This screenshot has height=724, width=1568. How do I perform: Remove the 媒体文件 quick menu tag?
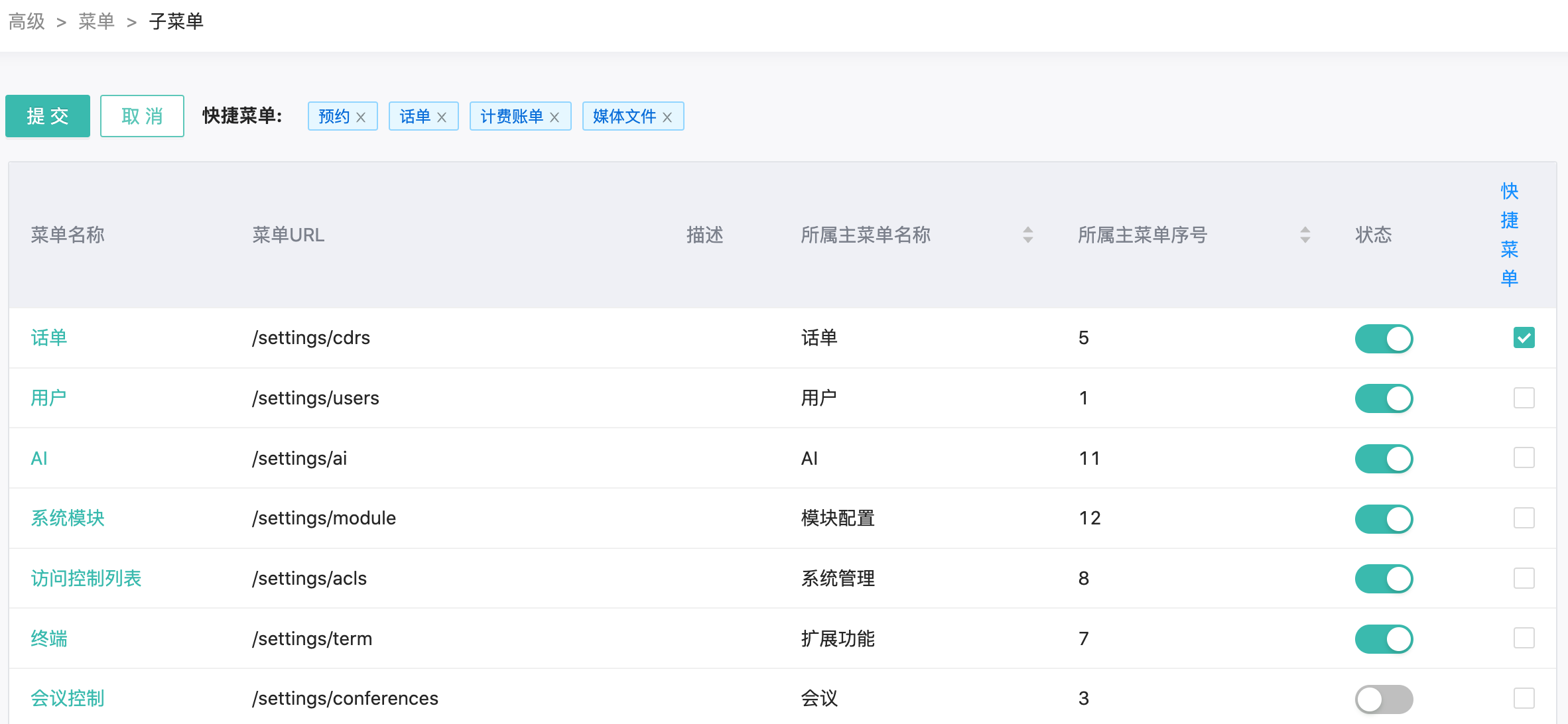(667, 117)
